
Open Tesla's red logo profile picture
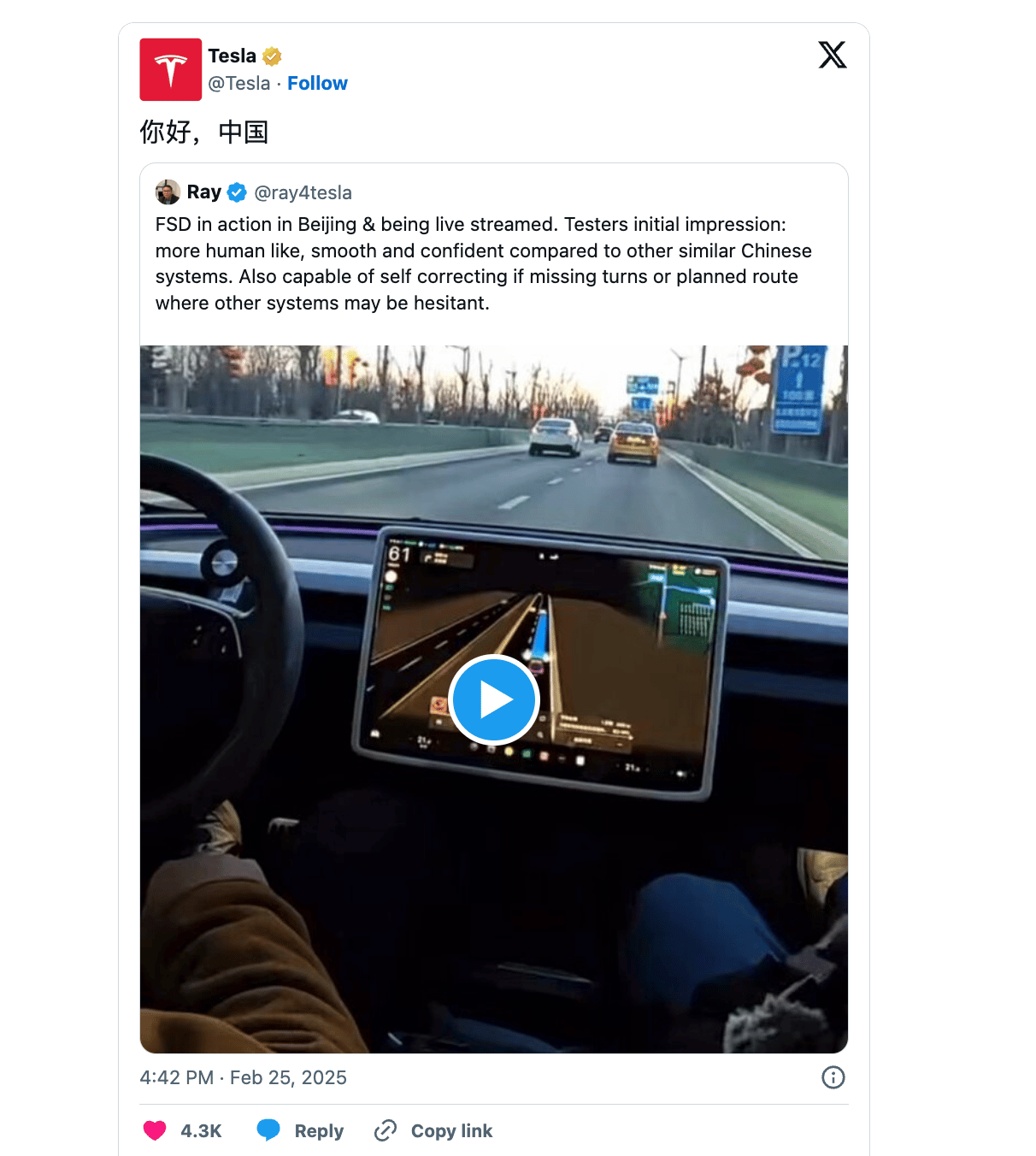point(171,69)
